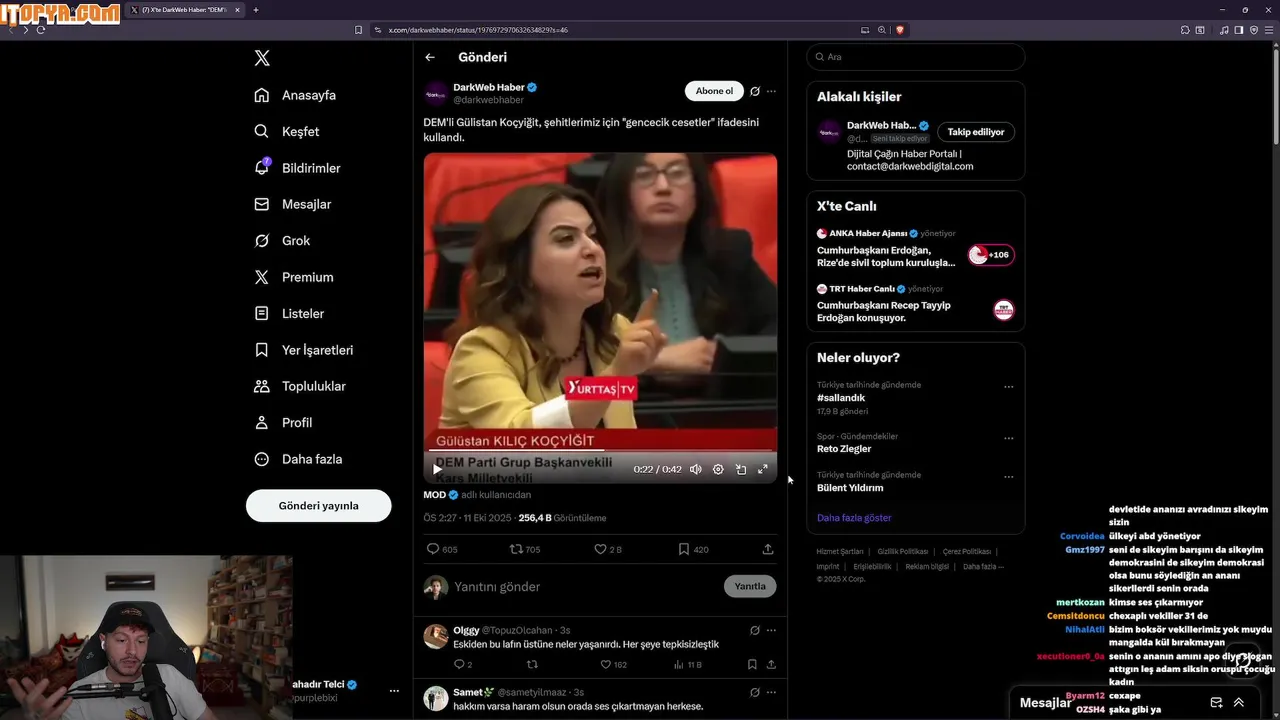Open account options next to ahadır Telci

coord(394,691)
